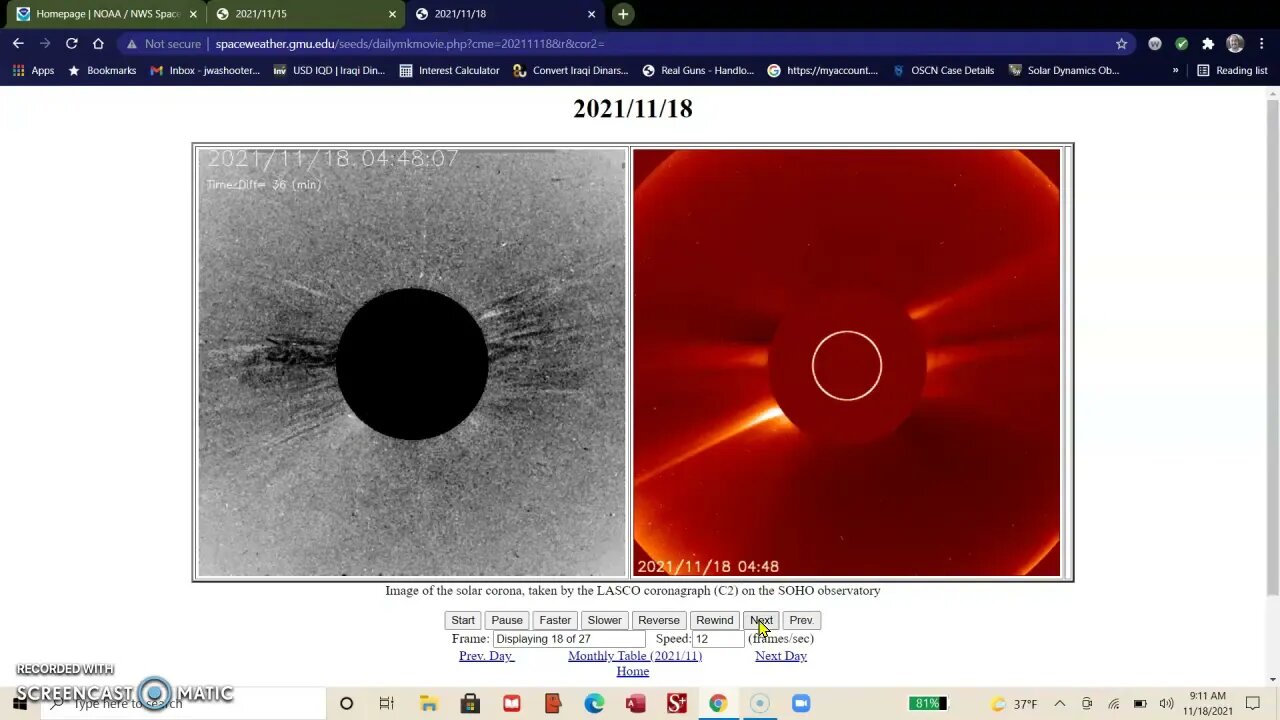Click the Reverse button
Image resolution: width=1280 pixels, height=720 pixels.
pyautogui.click(x=658, y=620)
